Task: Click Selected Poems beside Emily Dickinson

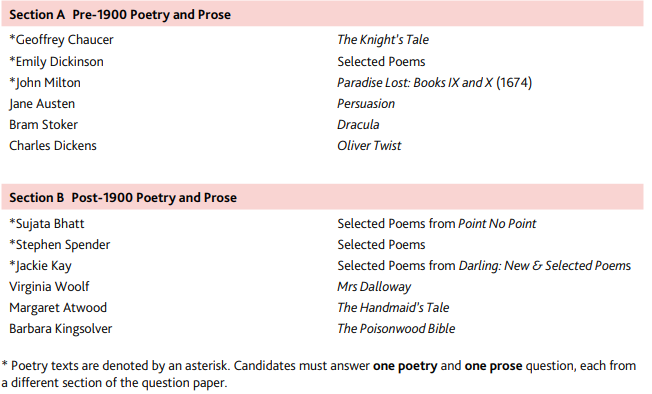Action: (381, 62)
